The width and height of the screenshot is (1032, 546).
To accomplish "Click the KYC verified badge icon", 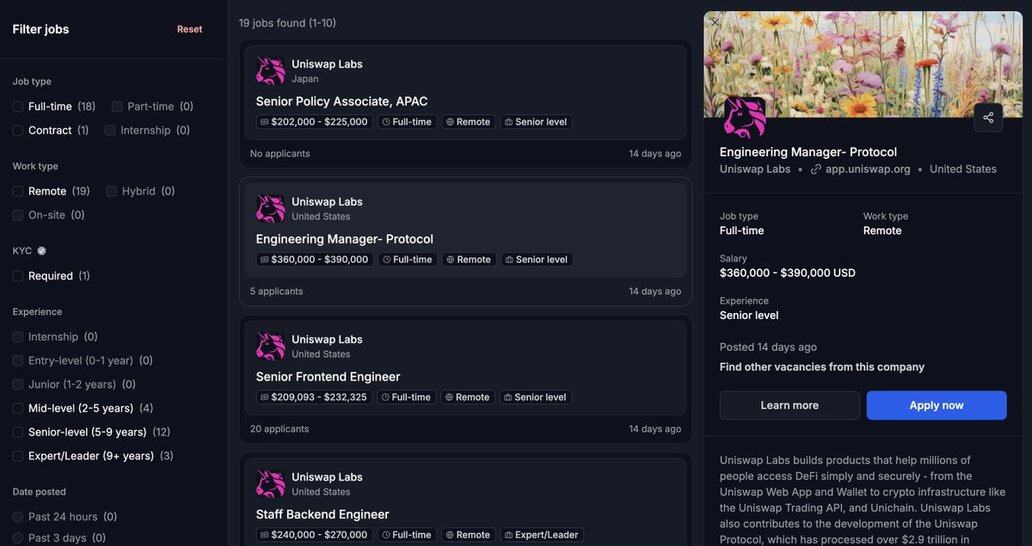I will click(x=42, y=251).
